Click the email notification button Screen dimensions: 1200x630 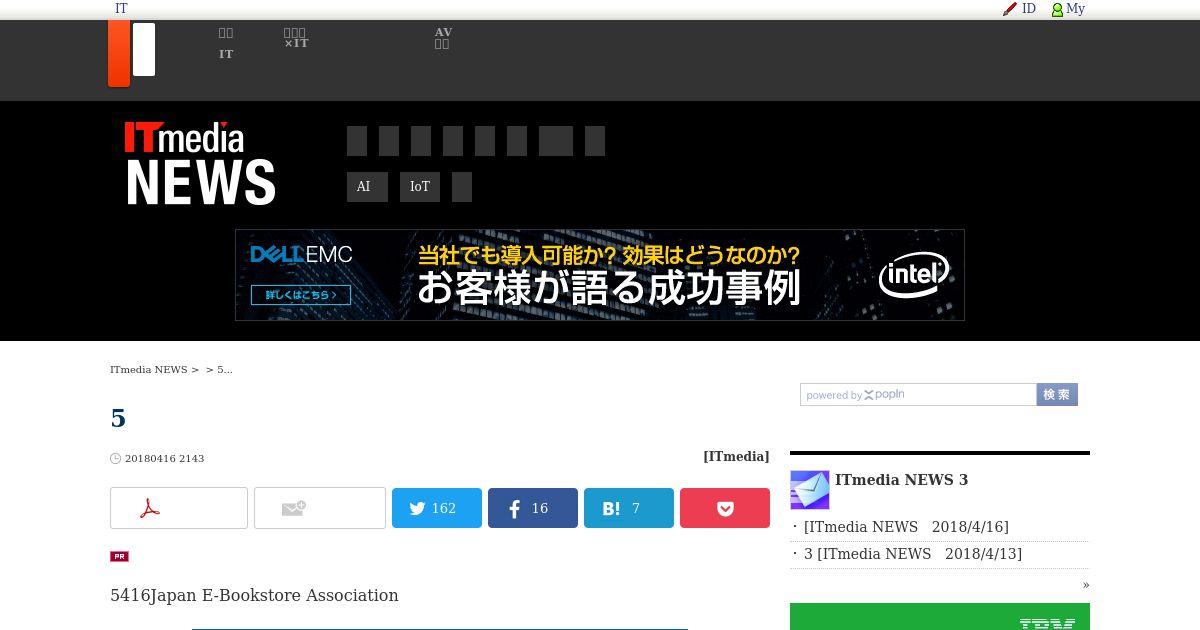click(x=320, y=508)
